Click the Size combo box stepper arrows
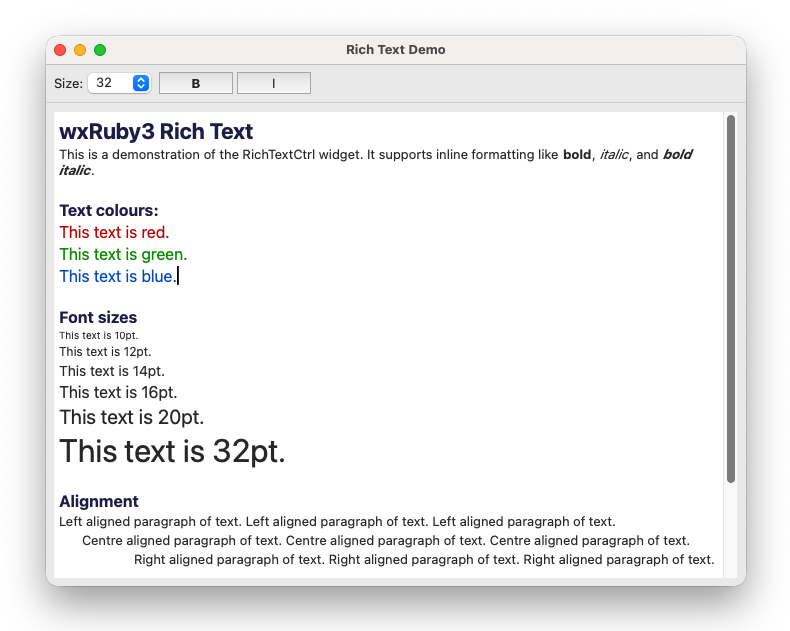The height and width of the screenshot is (631, 790). coord(141,84)
